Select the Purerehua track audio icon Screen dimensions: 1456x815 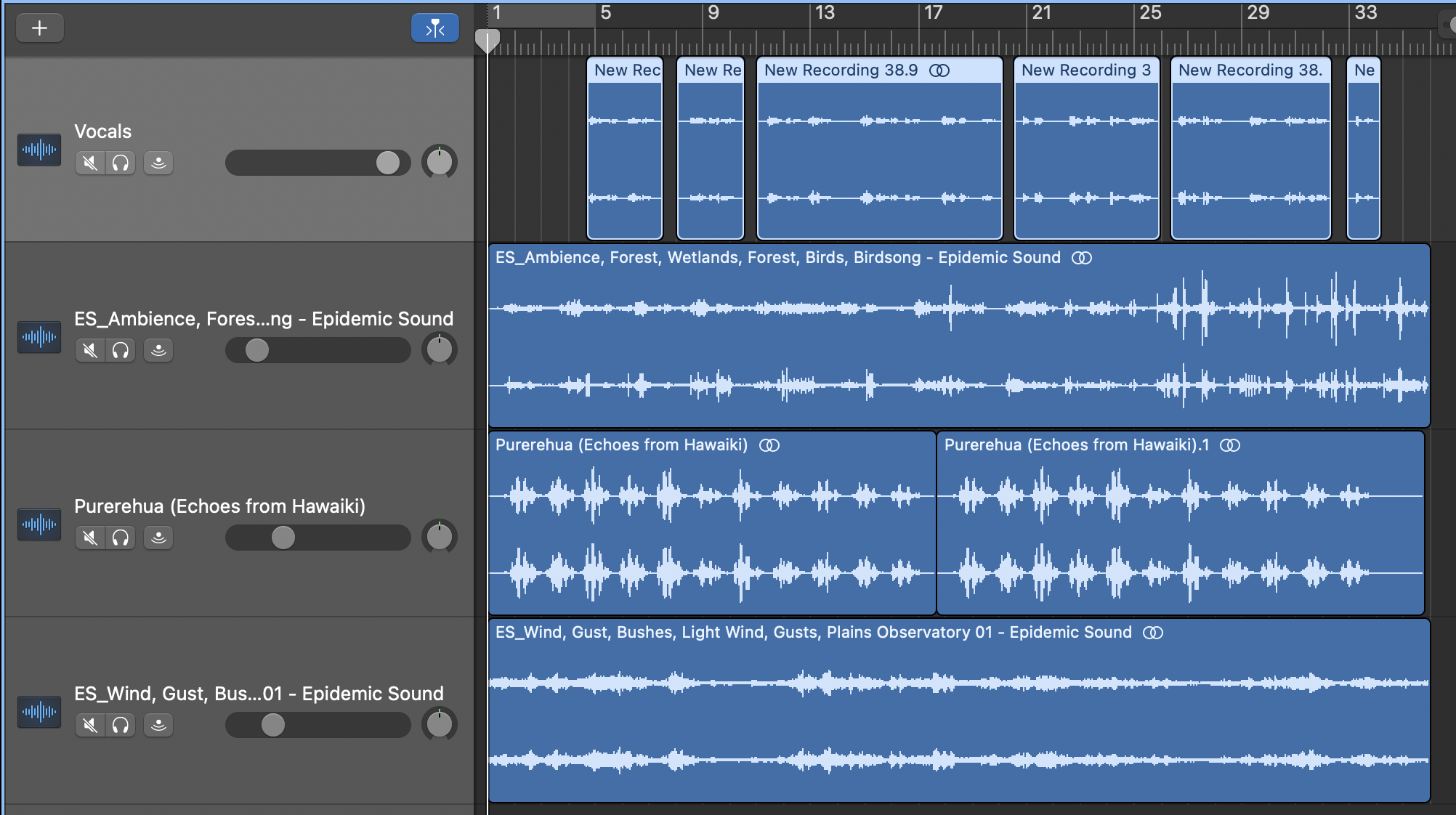39,524
